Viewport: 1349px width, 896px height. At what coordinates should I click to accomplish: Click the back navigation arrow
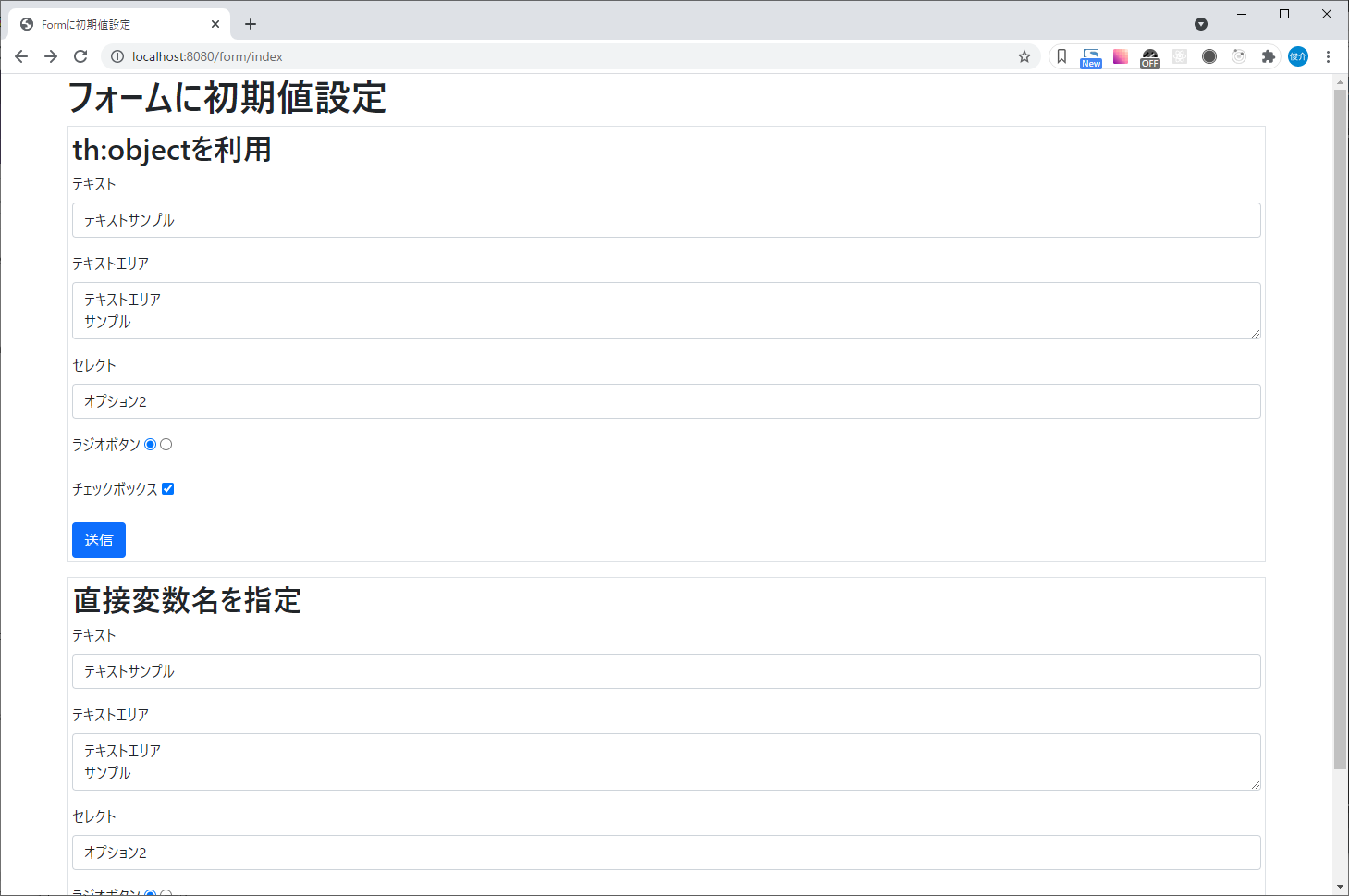click(21, 56)
